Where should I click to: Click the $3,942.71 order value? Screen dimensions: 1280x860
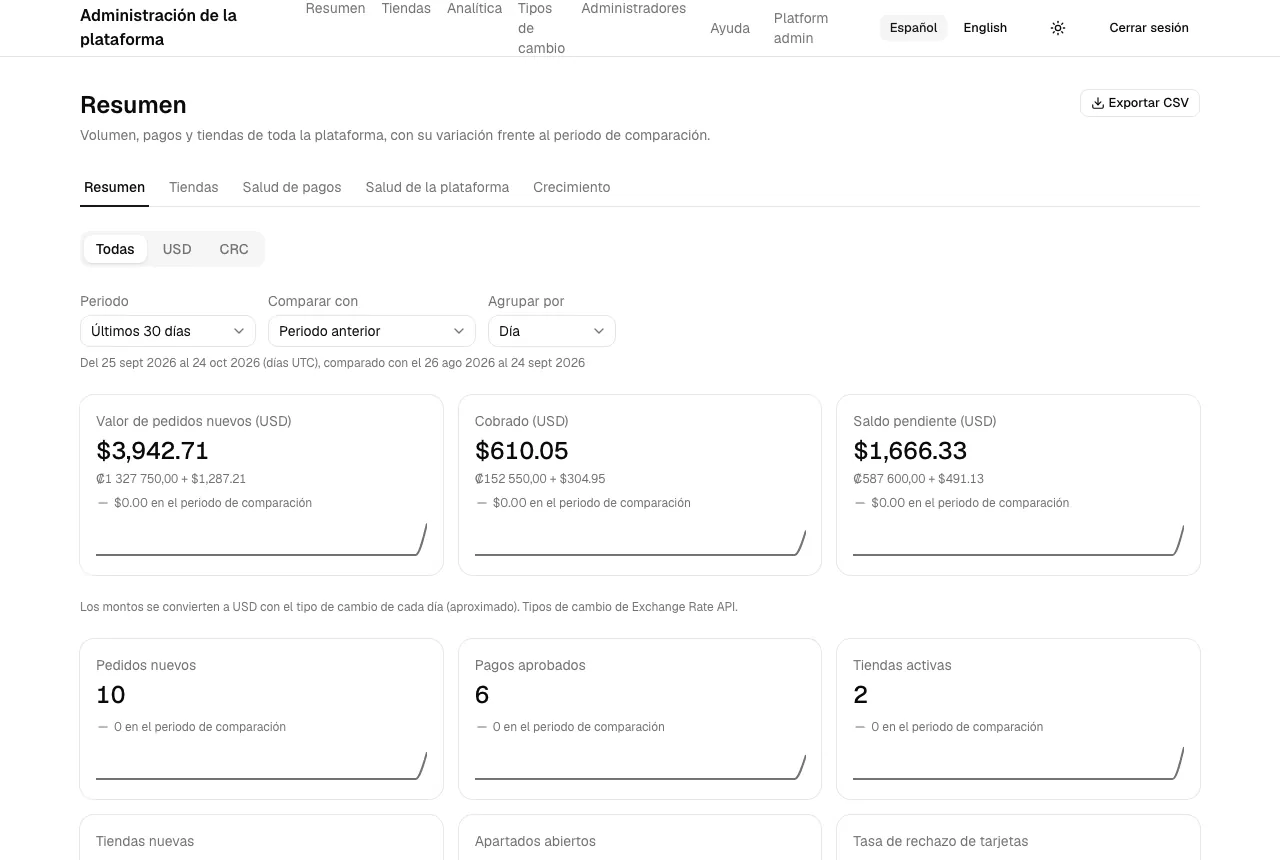[x=152, y=451]
